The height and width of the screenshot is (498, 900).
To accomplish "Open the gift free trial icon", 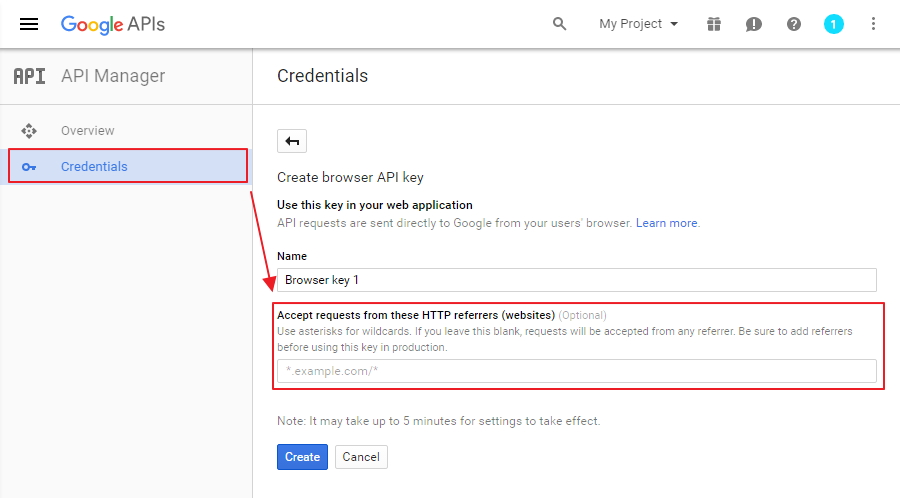I will 713,24.
